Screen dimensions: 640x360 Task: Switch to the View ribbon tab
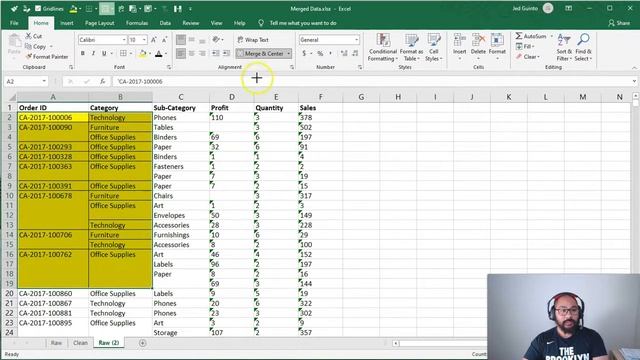coord(216,23)
